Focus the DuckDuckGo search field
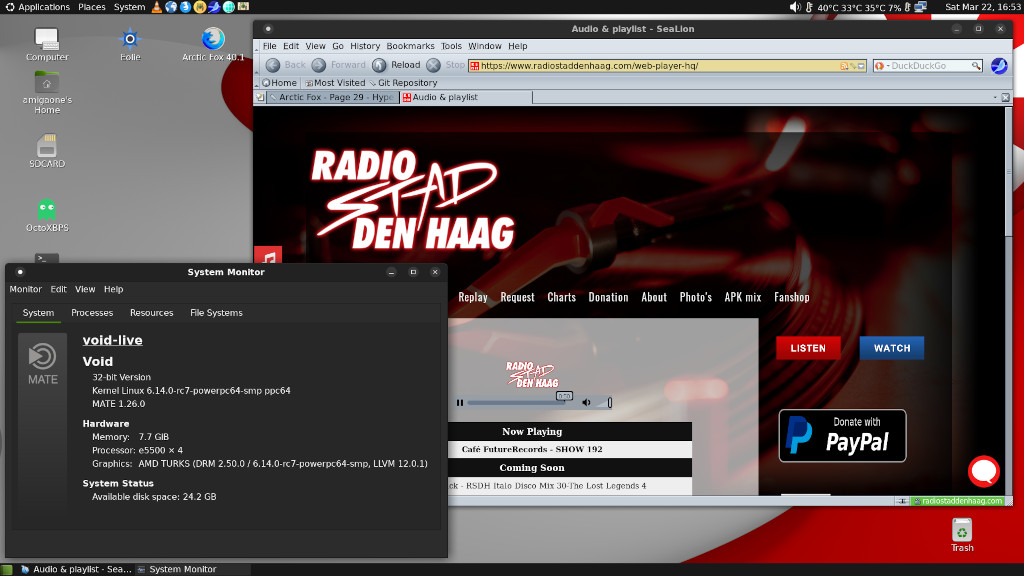 [930, 66]
